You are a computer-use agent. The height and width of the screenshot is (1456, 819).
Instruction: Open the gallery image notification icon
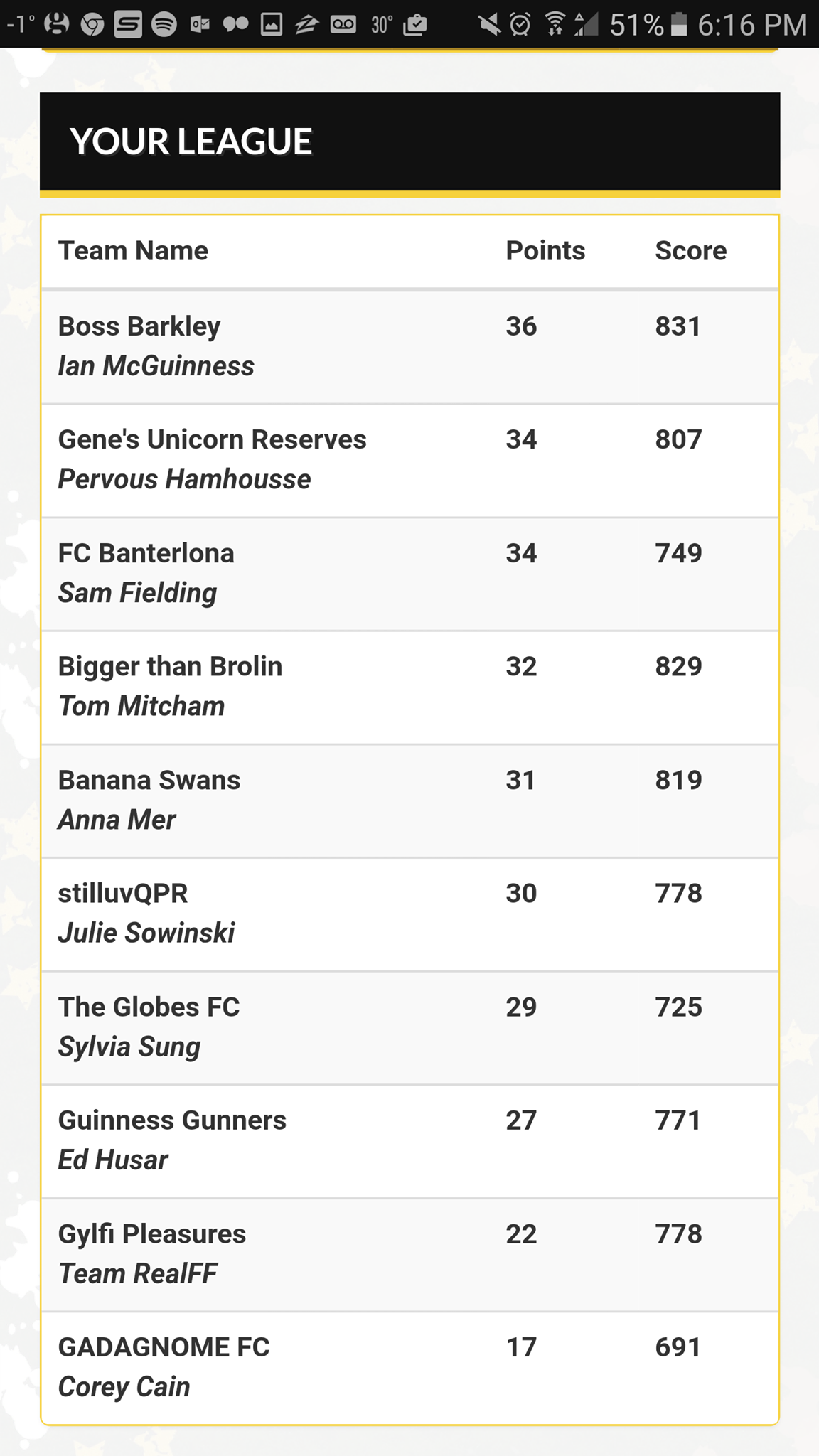tap(271, 25)
